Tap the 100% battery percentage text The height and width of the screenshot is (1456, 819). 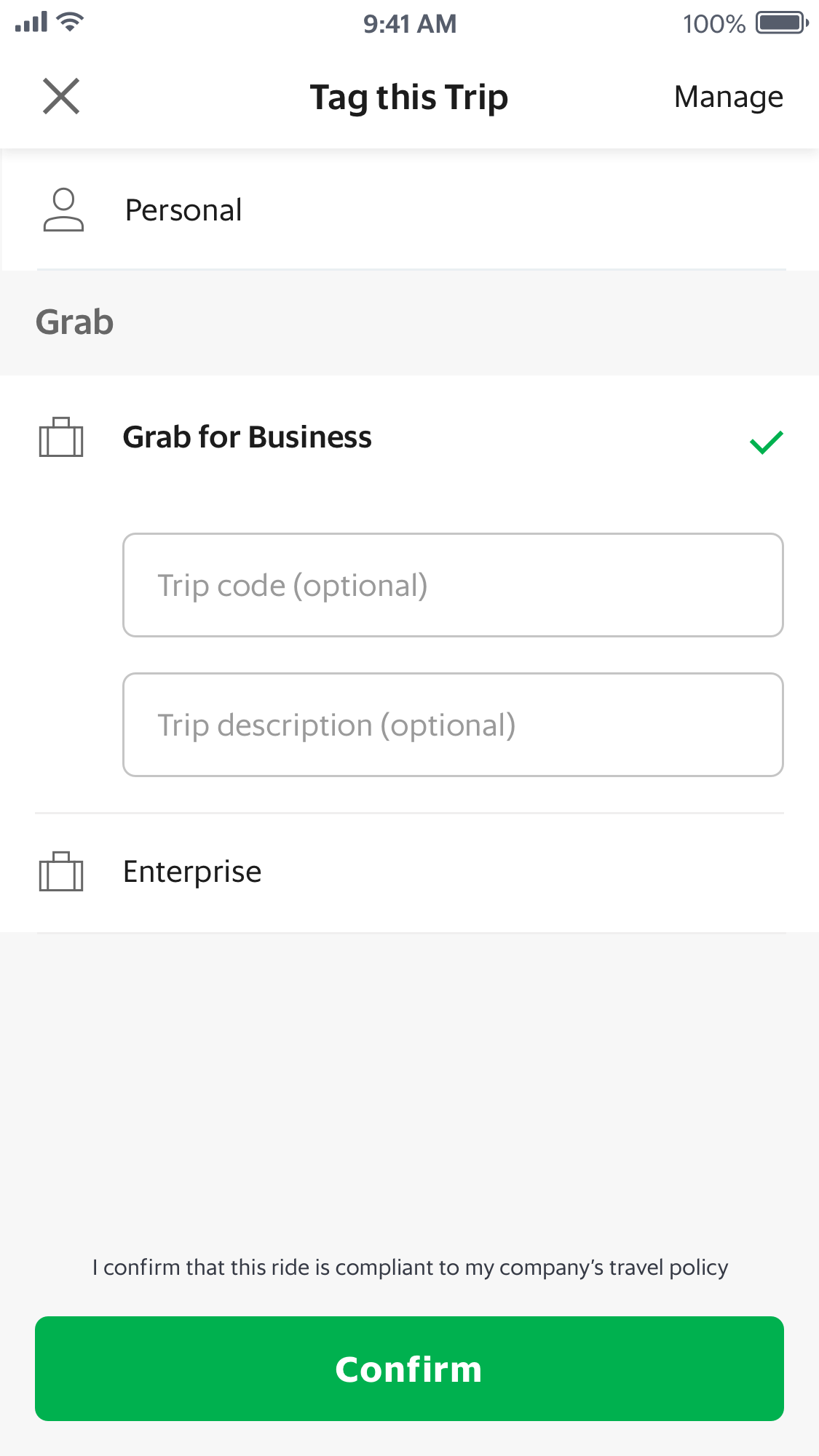pyautogui.click(x=713, y=24)
